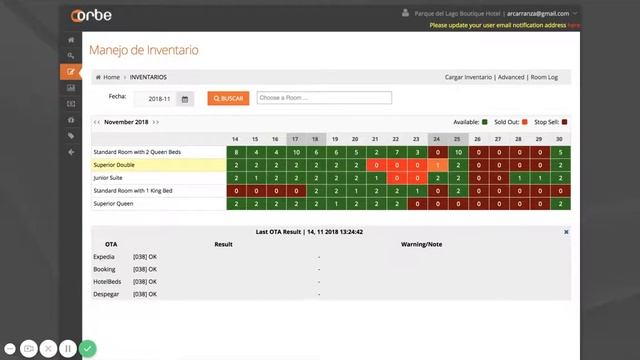Click Superior Double cell for day 24
640x360 pixels.
(x=438, y=165)
